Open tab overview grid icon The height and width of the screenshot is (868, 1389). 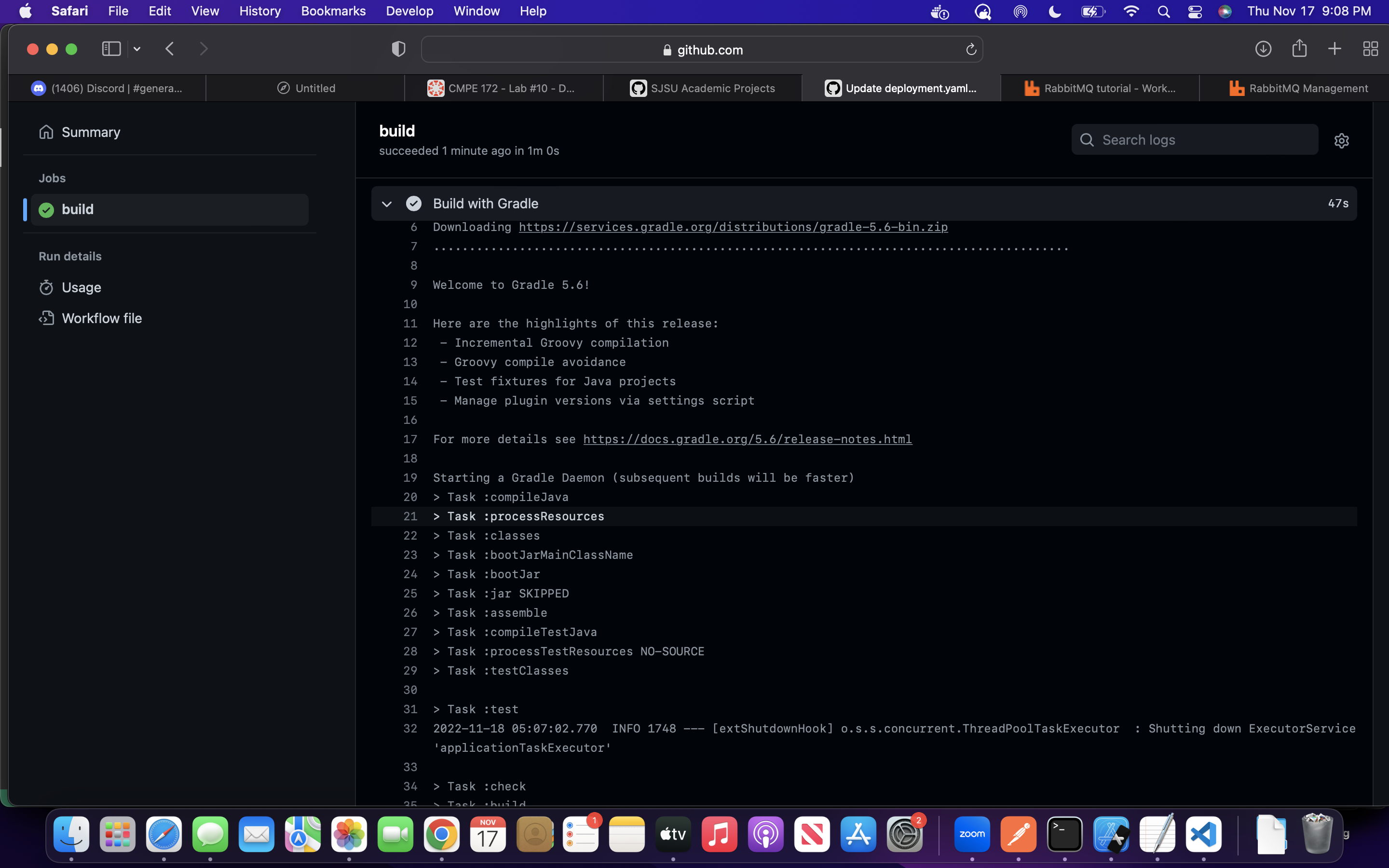1370,49
